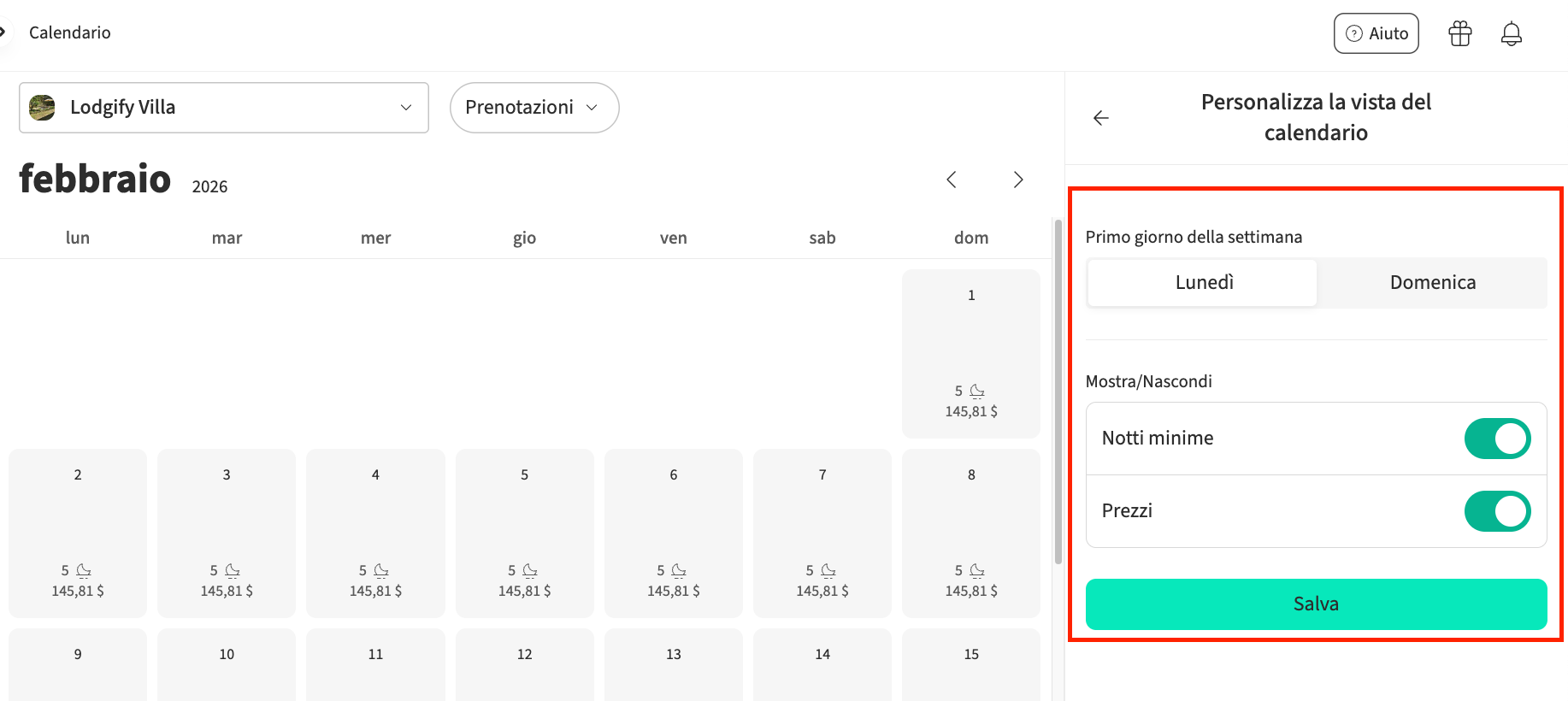Expand the sidebar with top-left arrow
1568x701 pixels.
pyautogui.click(x=3, y=32)
